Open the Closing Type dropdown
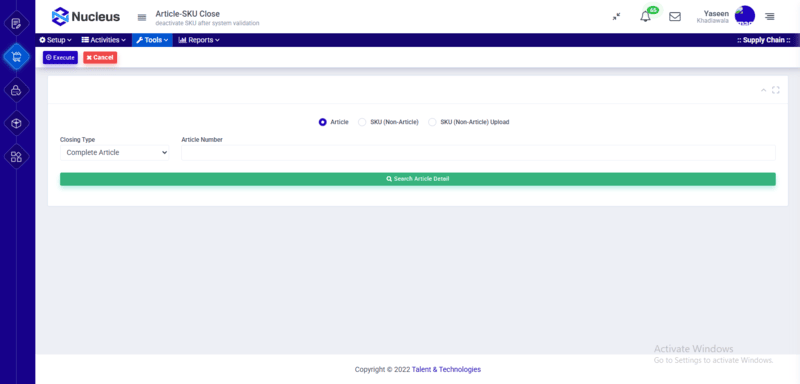Viewport: 800px width, 384px height. (x=115, y=152)
